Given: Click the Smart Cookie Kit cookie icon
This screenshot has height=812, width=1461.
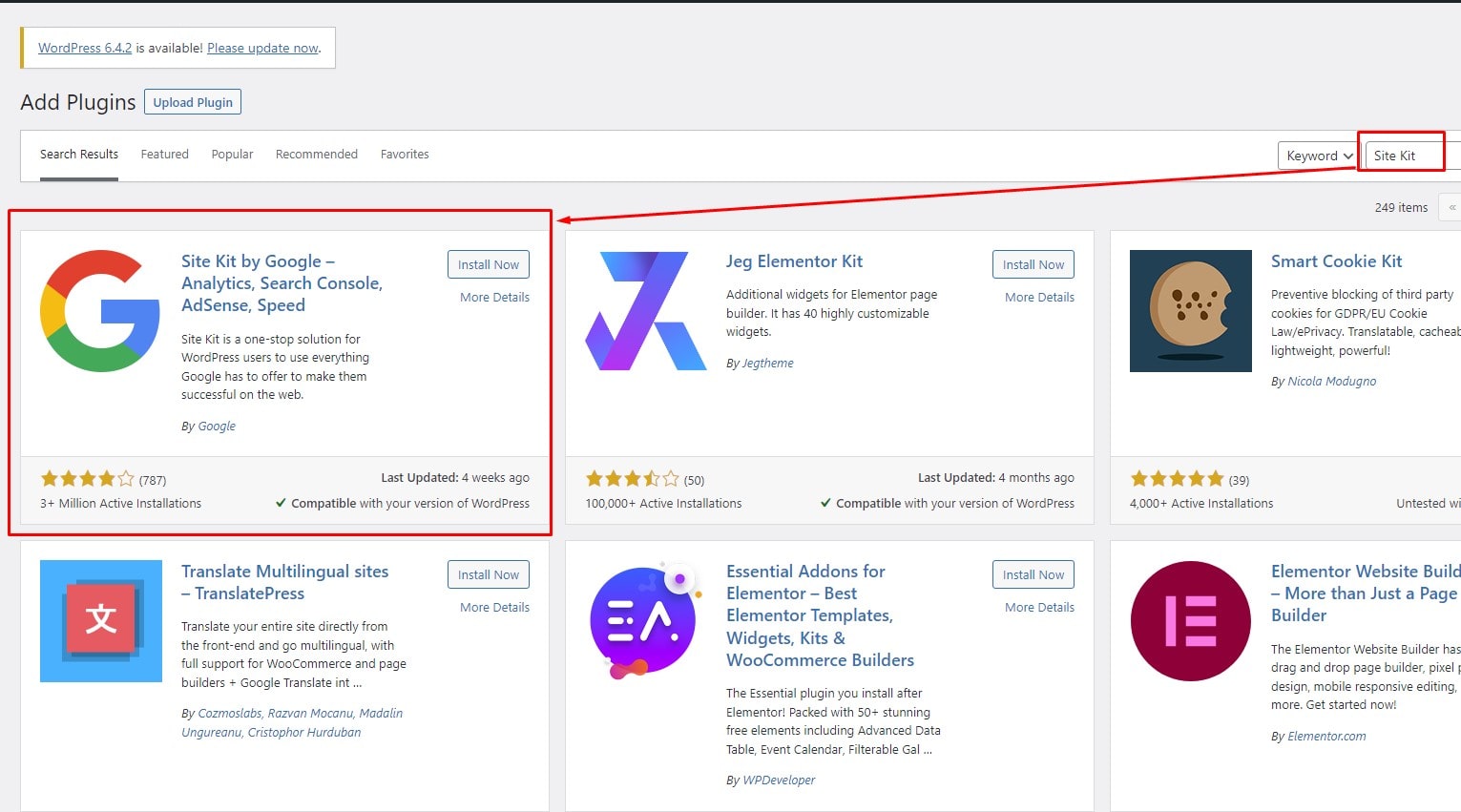Looking at the screenshot, I should pyautogui.click(x=1191, y=311).
